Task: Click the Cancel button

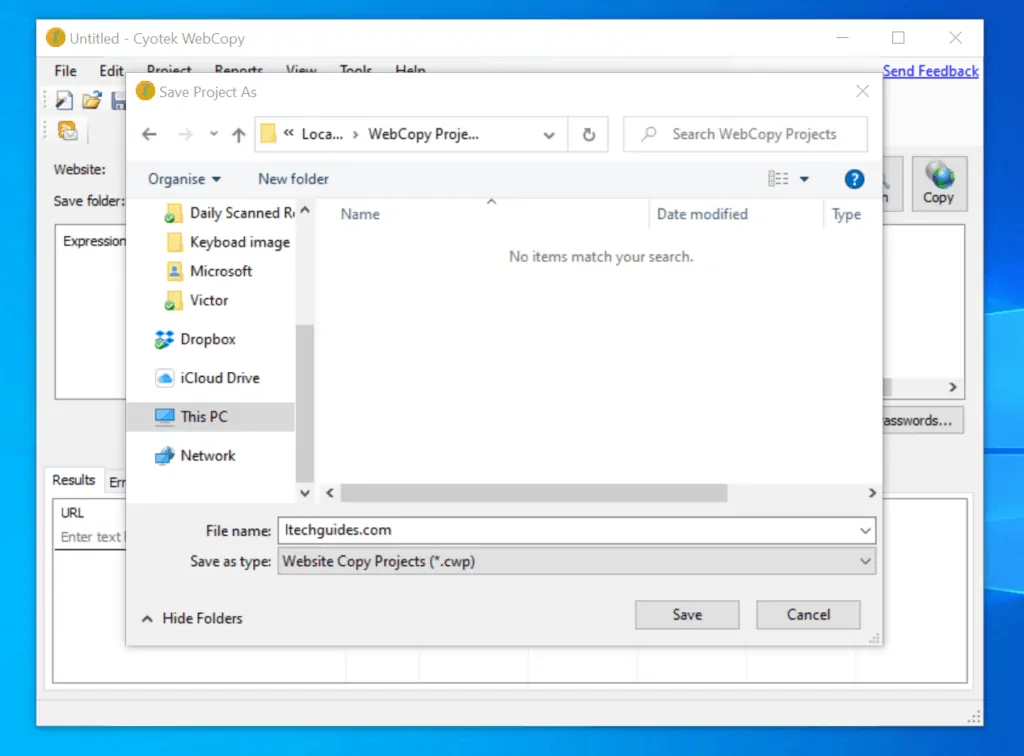Action: pyautogui.click(x=808, y=615)
